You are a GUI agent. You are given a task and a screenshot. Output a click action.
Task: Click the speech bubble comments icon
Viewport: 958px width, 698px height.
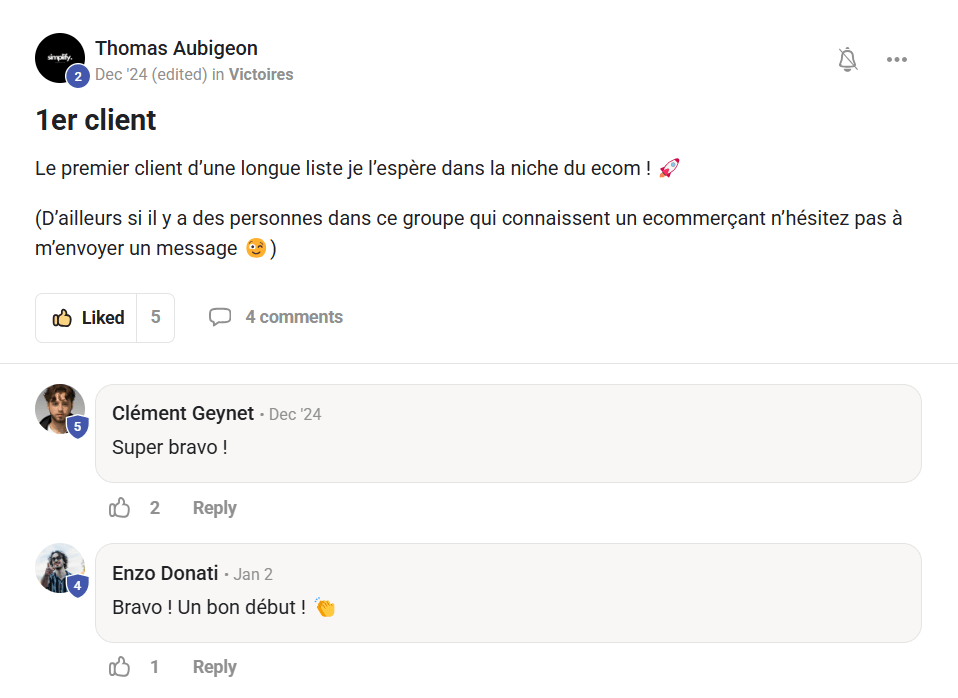pos(219,317)
